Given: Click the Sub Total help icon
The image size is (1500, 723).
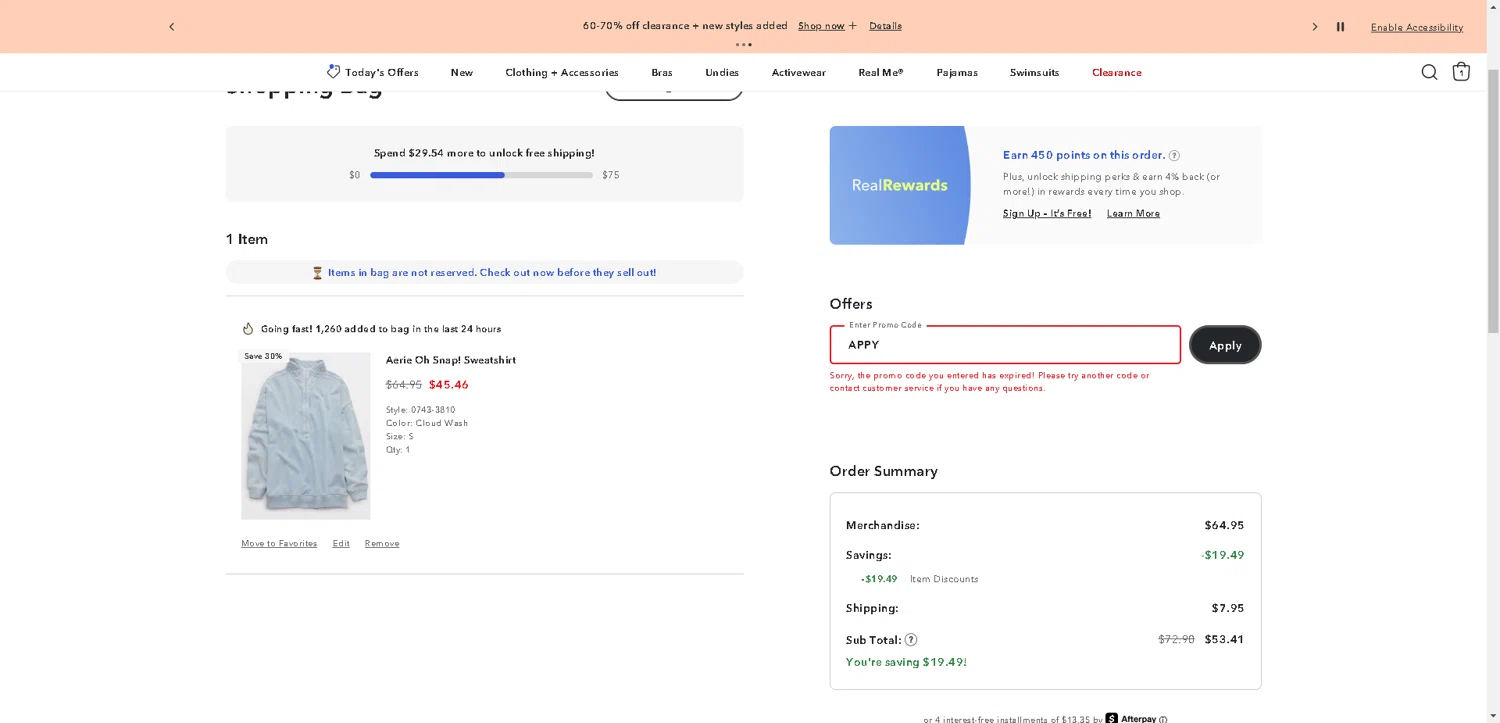Looking at the screenshot, I should coord(911,640).
